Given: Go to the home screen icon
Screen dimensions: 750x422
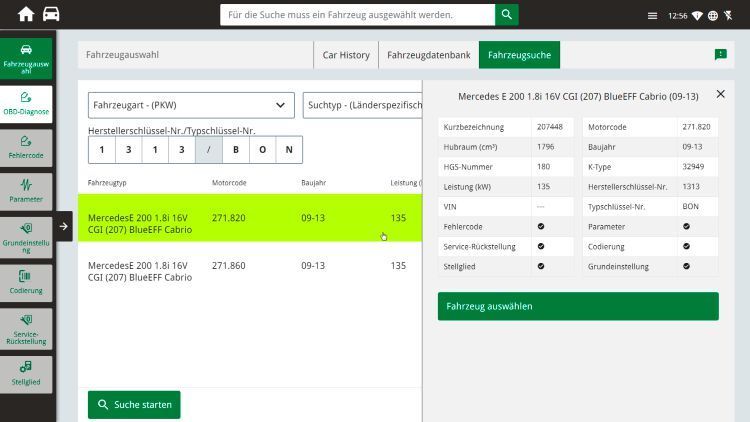Looking at the screenshot, I should pos(26,14).
